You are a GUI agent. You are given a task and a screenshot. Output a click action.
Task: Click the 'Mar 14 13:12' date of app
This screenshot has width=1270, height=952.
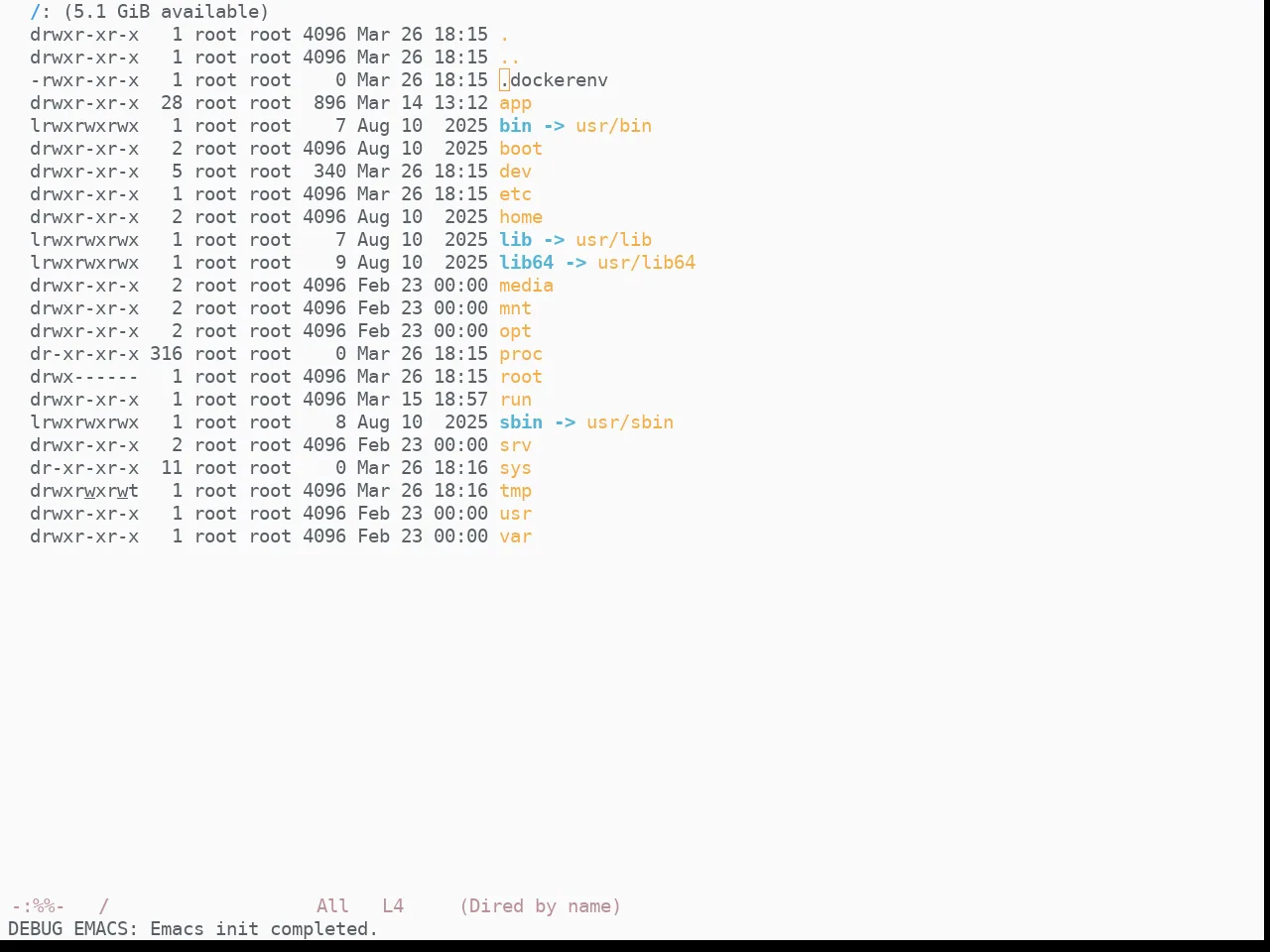[x=423, y=103]
